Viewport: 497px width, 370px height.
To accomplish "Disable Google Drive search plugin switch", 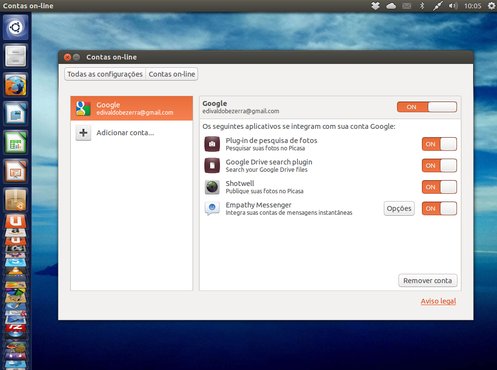I will [439, 166].
